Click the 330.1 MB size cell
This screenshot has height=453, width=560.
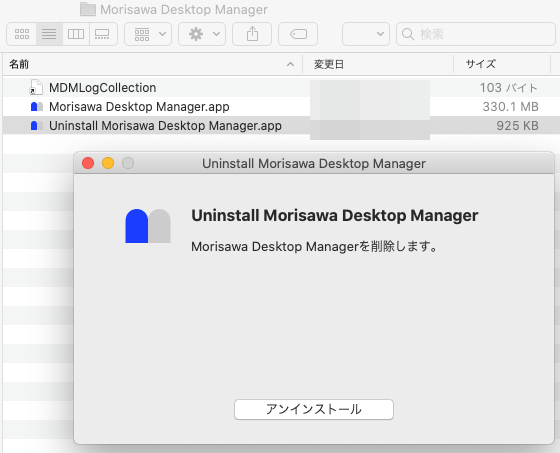[x=510, y=106]
